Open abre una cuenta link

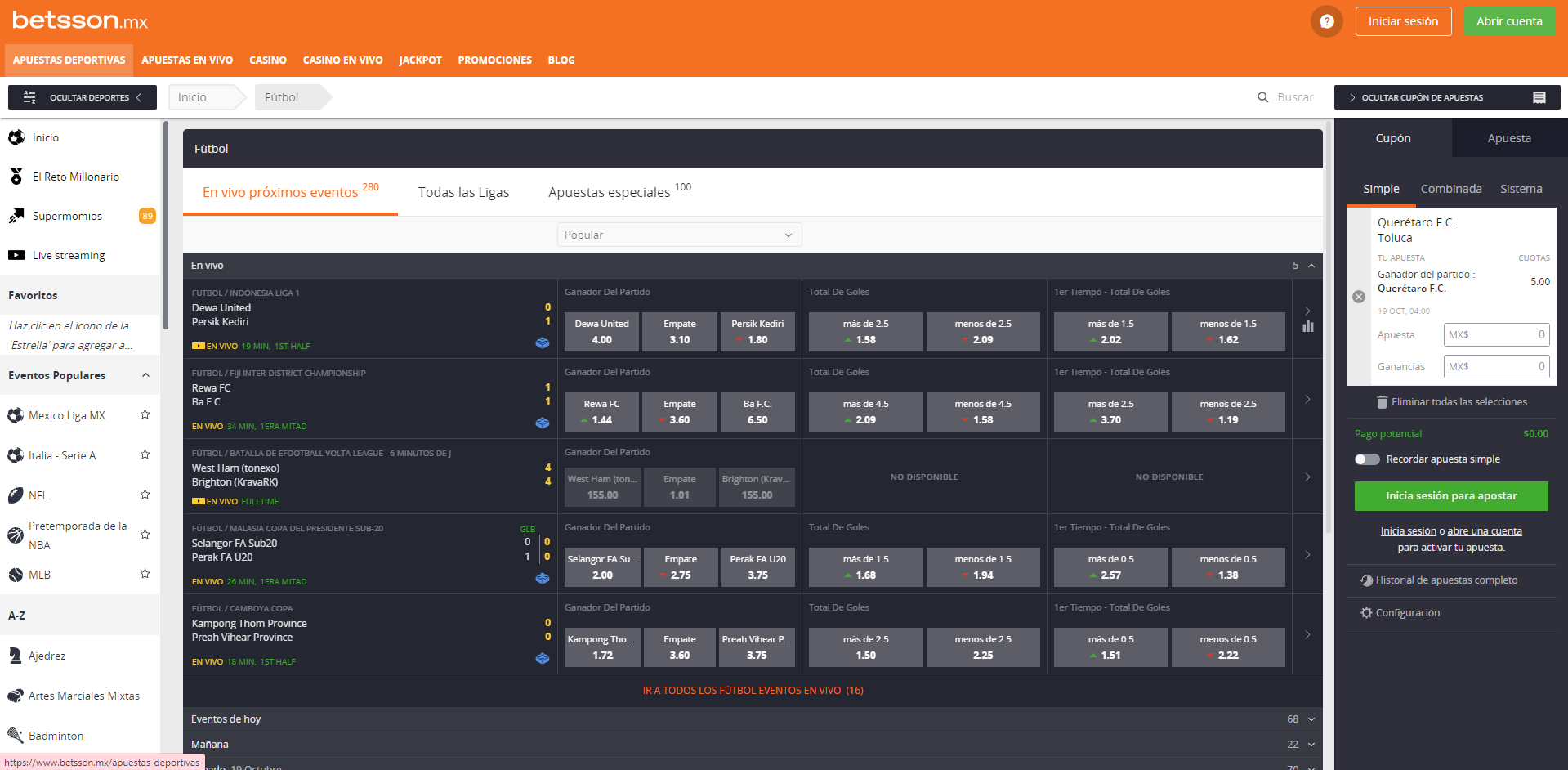[1485, 531]
